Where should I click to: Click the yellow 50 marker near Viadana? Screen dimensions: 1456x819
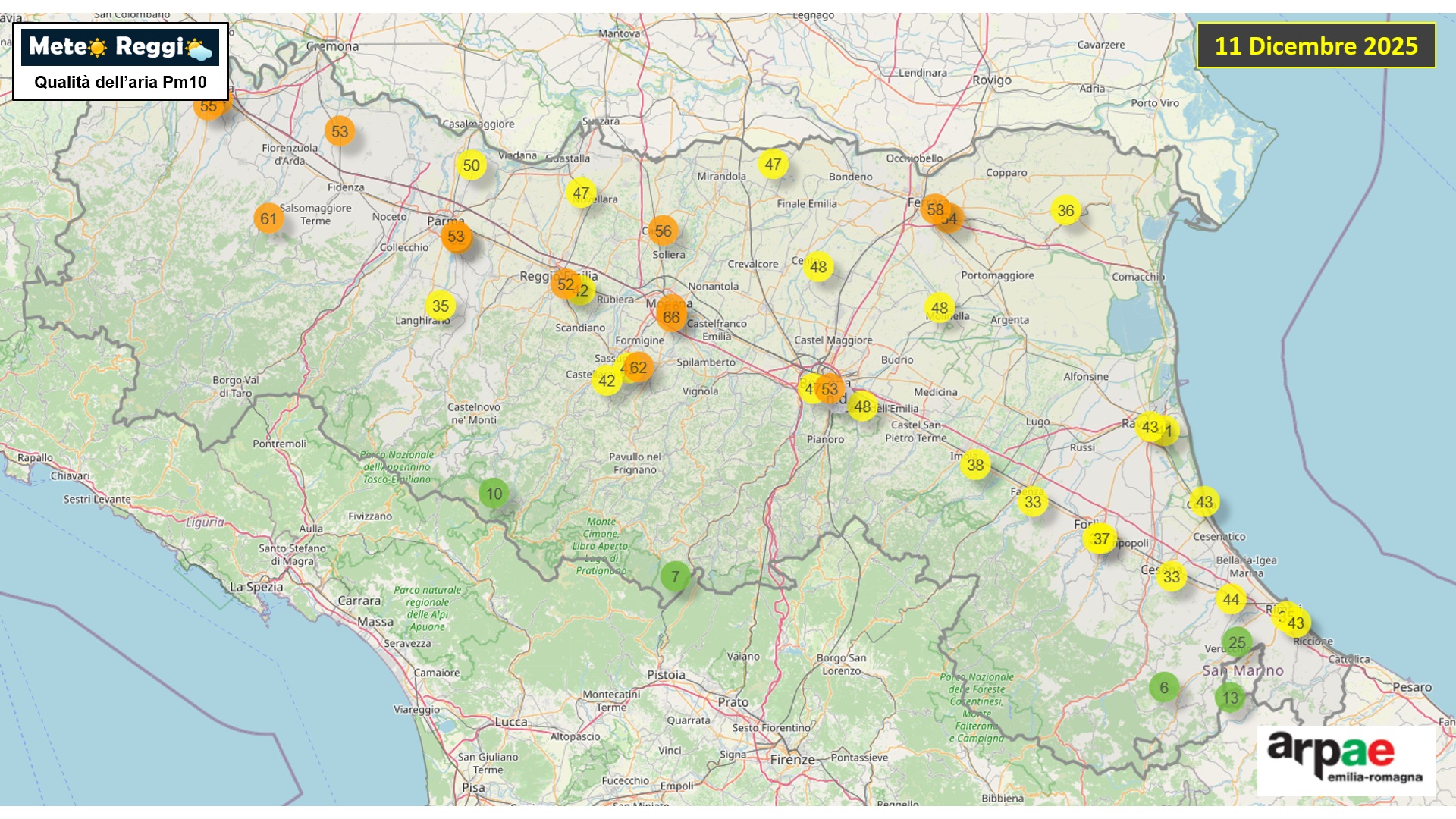(471, 165)
